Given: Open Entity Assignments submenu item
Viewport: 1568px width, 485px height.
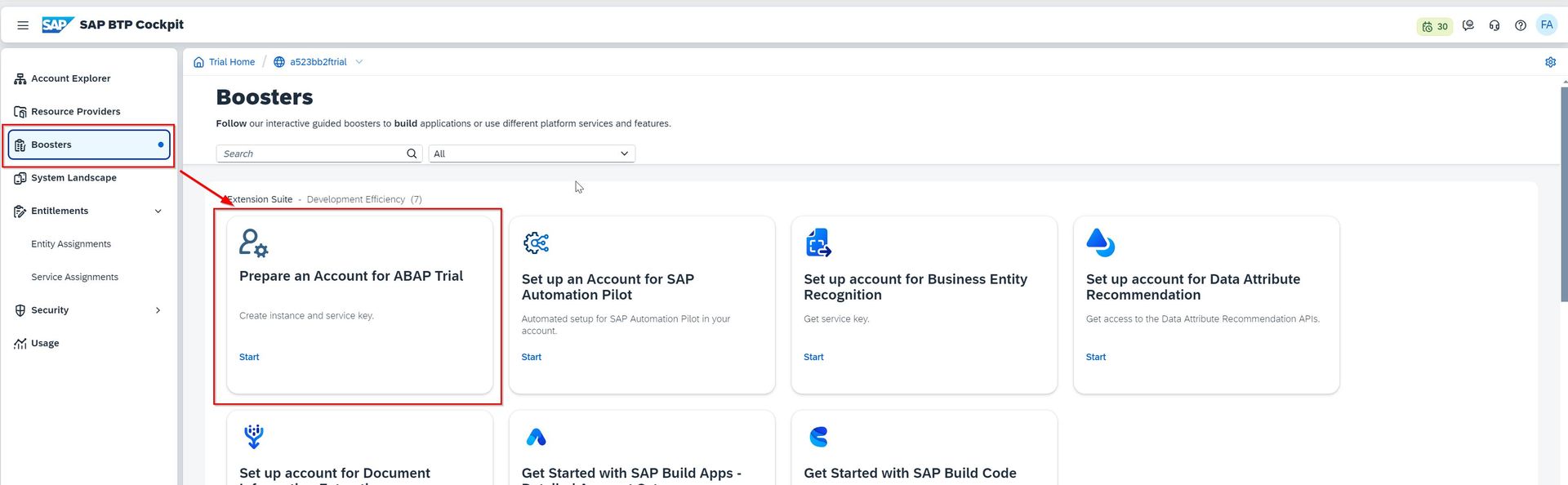Looking at the screenshot, I should (71, 244).
